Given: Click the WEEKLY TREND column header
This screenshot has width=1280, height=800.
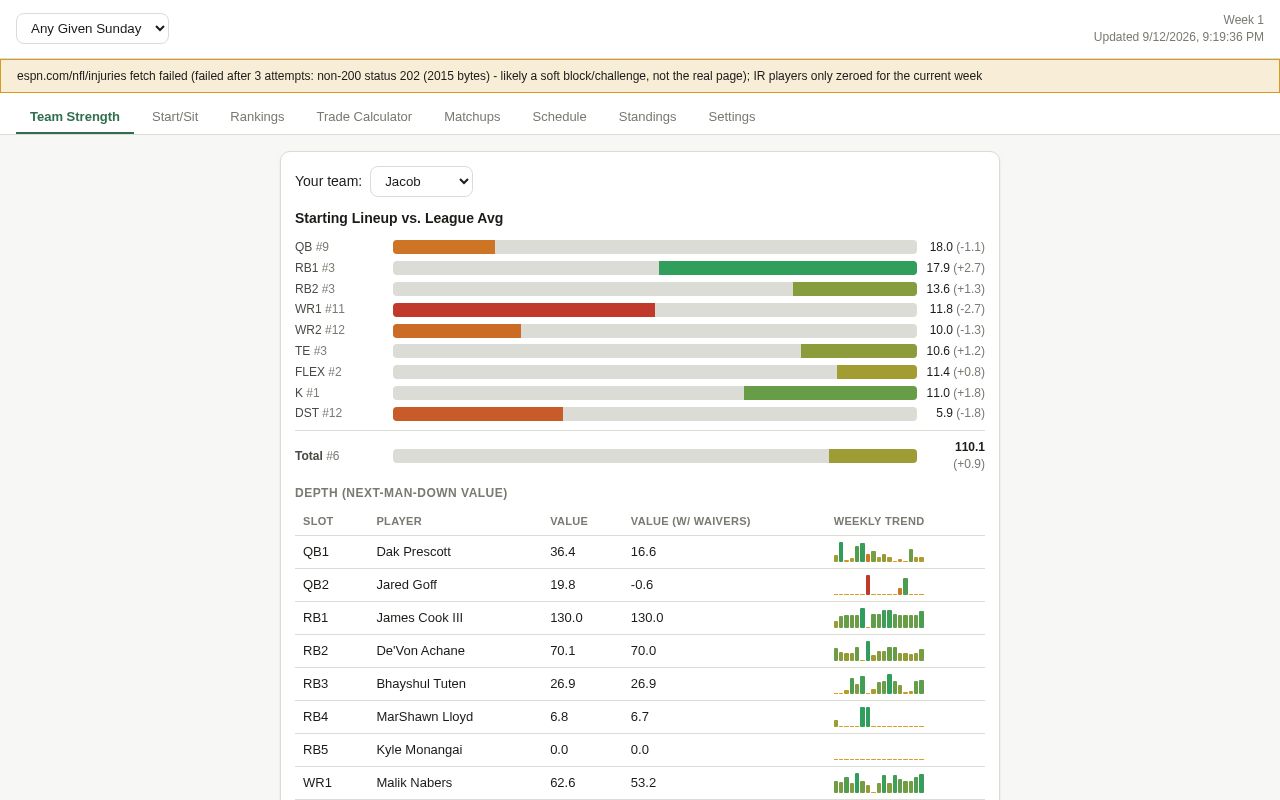Looking at the screenshot, I should 879,521.
